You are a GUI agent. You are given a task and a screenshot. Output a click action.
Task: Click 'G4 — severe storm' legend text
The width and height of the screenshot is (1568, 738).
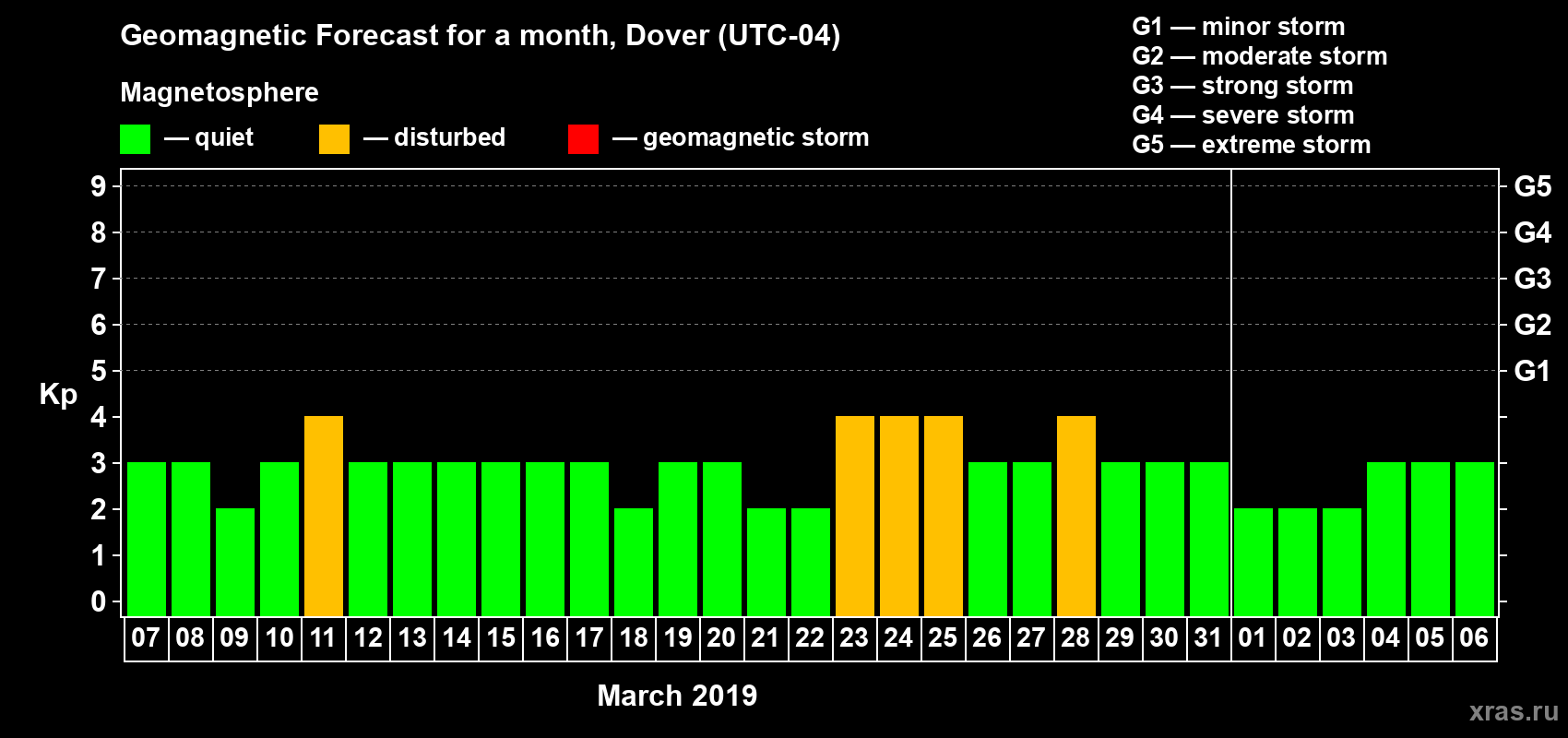(x=1243, y=115)
